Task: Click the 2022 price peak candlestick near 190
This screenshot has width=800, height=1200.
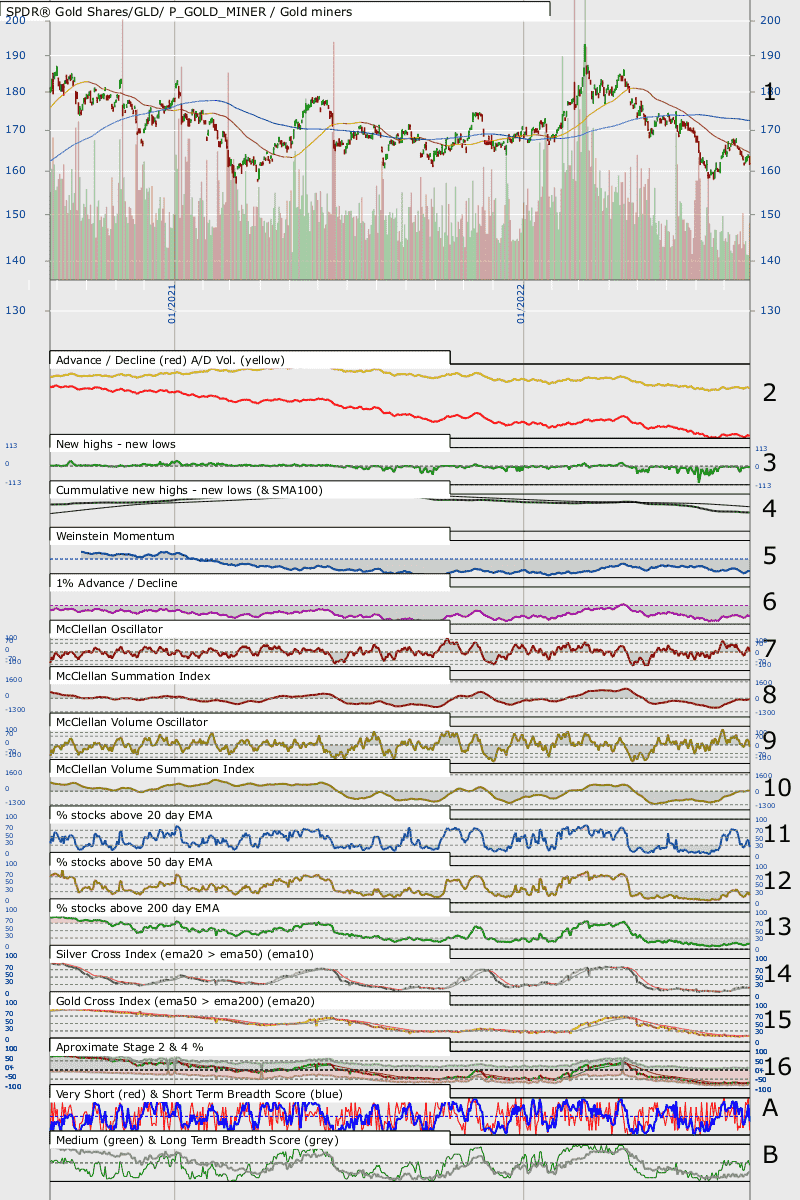Action: coord(585,55)
